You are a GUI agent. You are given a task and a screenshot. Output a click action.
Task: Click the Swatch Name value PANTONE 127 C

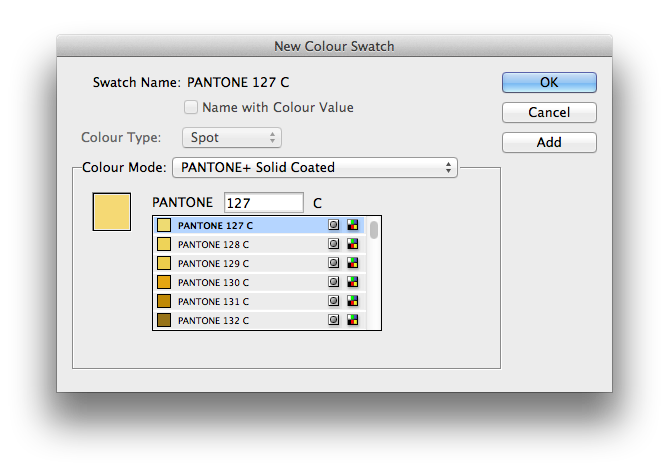[x=238, y=82]
